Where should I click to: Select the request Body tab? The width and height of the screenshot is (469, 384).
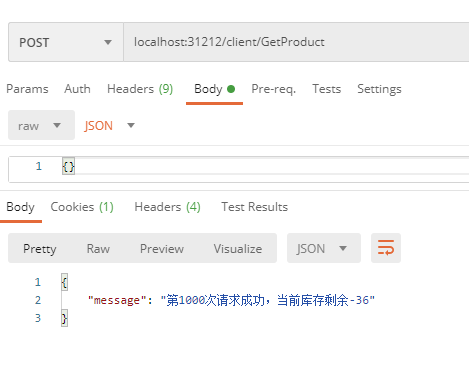tap(214, 89)
